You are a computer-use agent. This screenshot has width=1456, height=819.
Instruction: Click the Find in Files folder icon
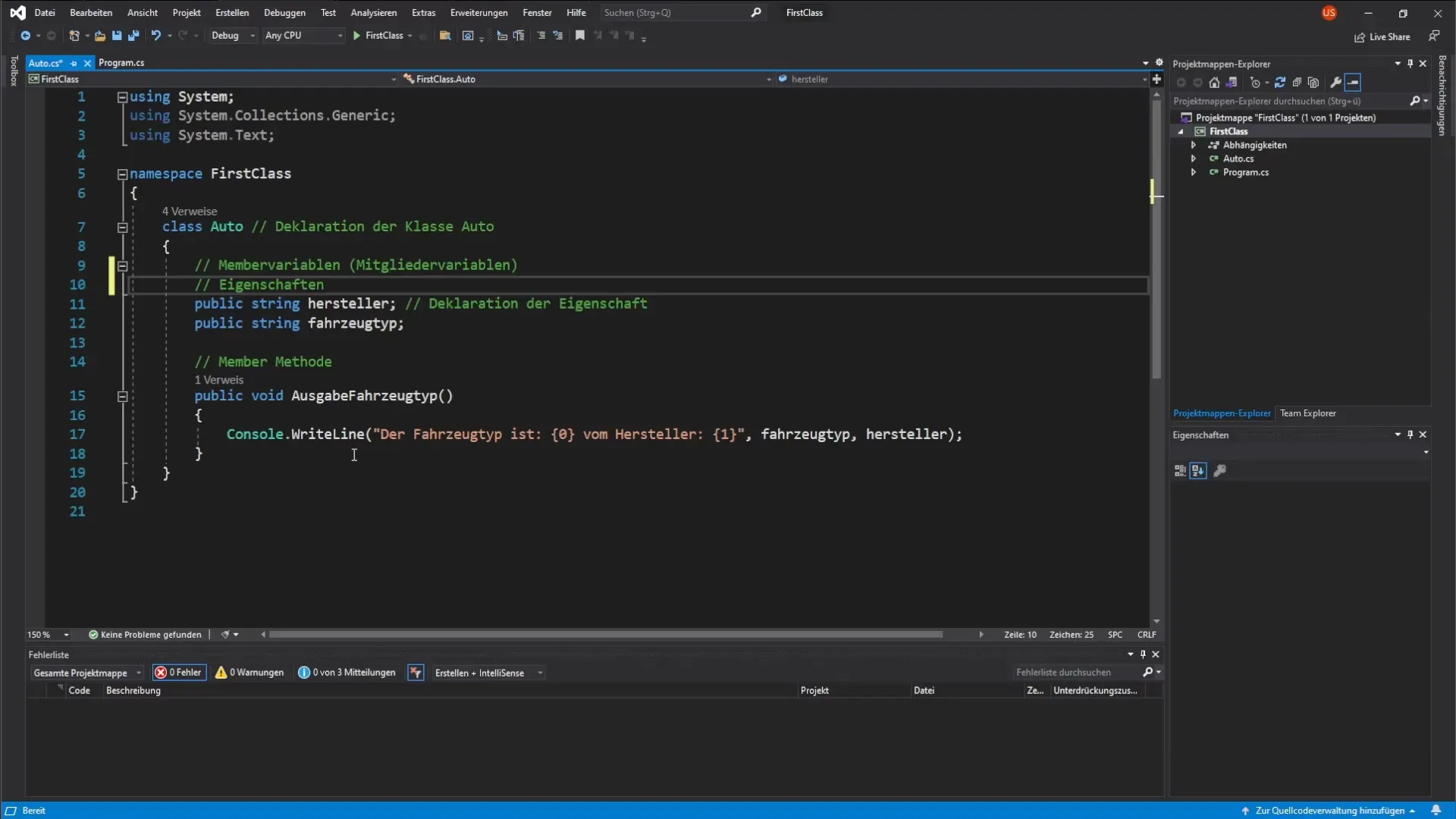pos(445,36)
